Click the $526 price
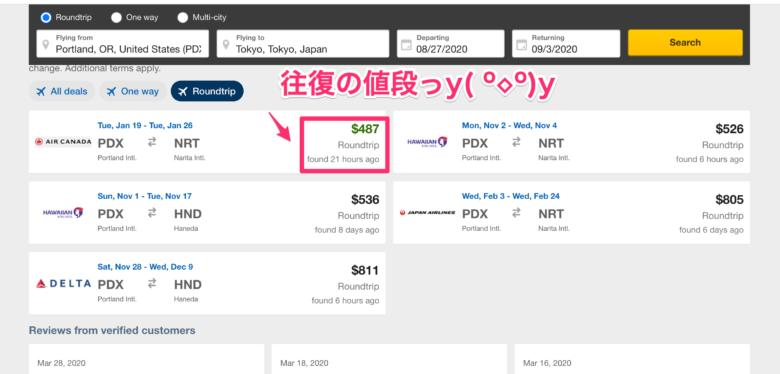 729,129
